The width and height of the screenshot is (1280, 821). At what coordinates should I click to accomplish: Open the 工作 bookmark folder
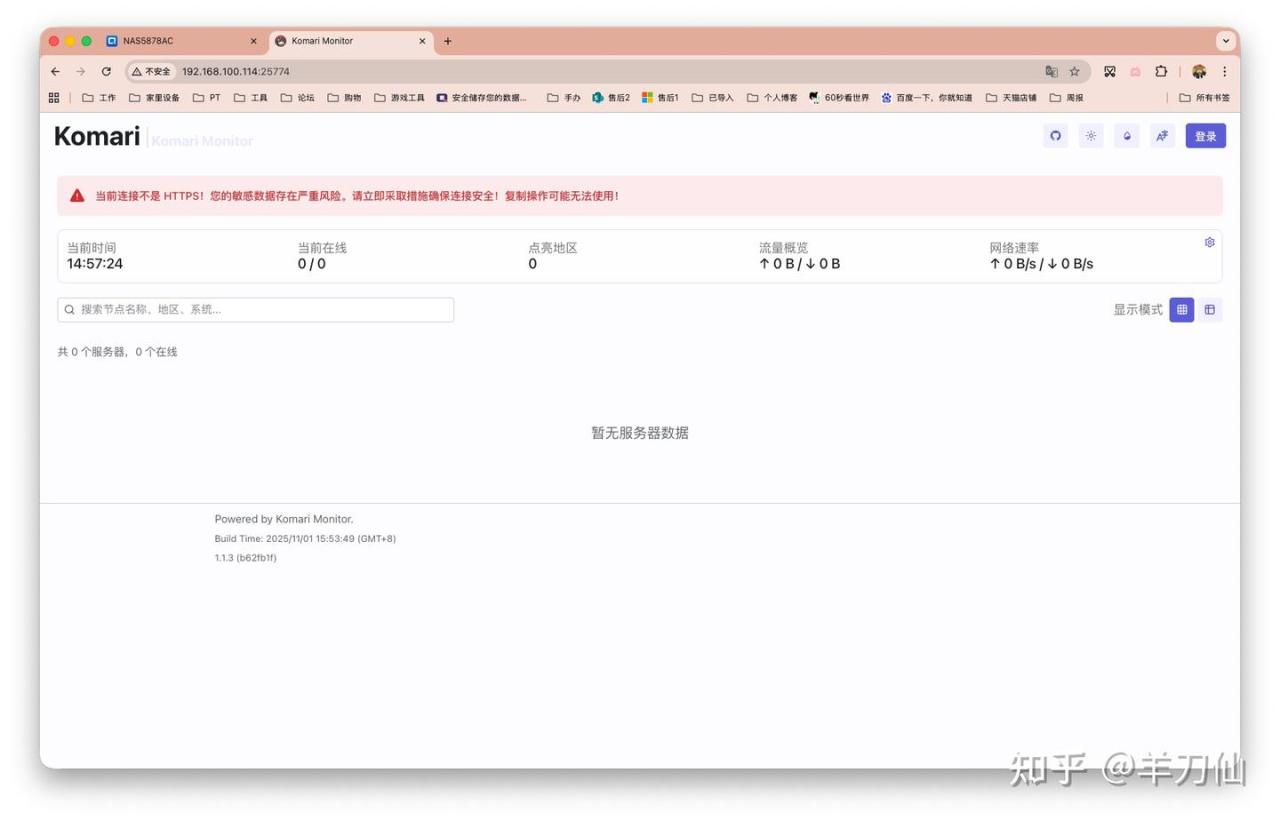click(x=99, y=98)
